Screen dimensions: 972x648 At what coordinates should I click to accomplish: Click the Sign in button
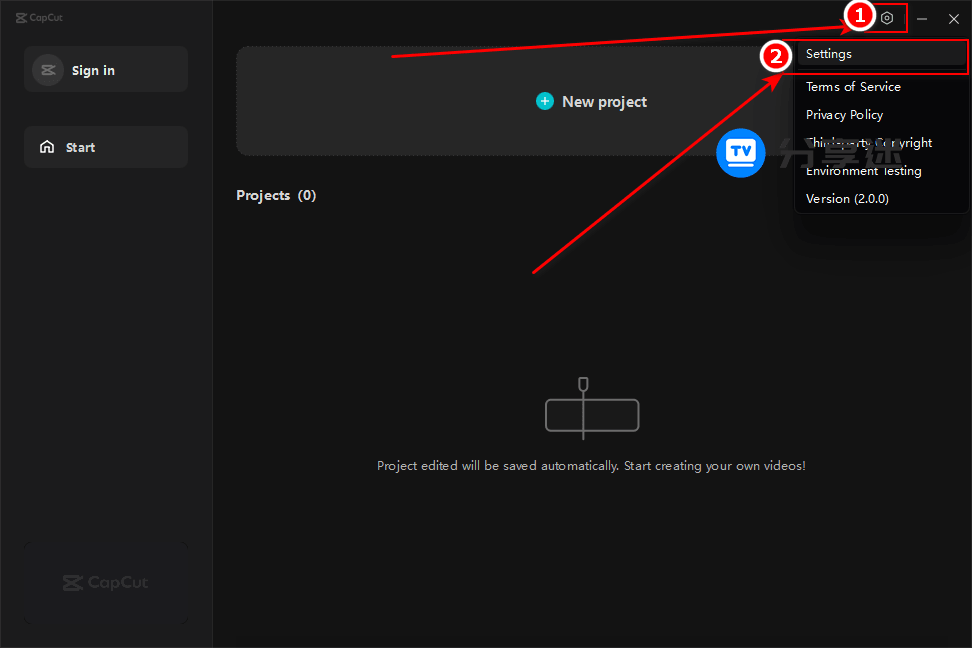click(x=93, y=70)
